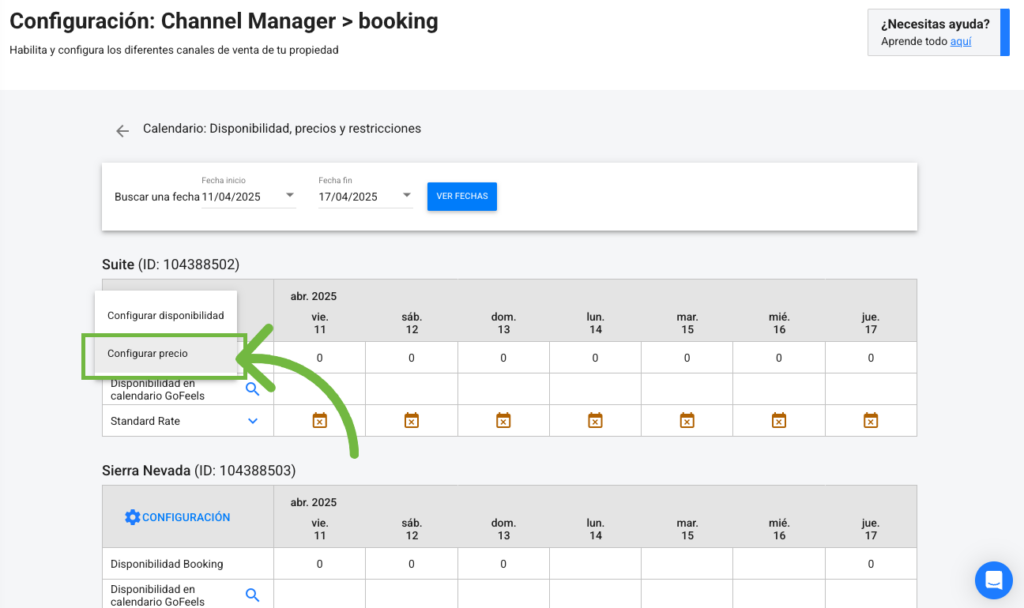
Task: Click the Standard Rate calendar icon for vie. 11
Action: tap(319, 421)
